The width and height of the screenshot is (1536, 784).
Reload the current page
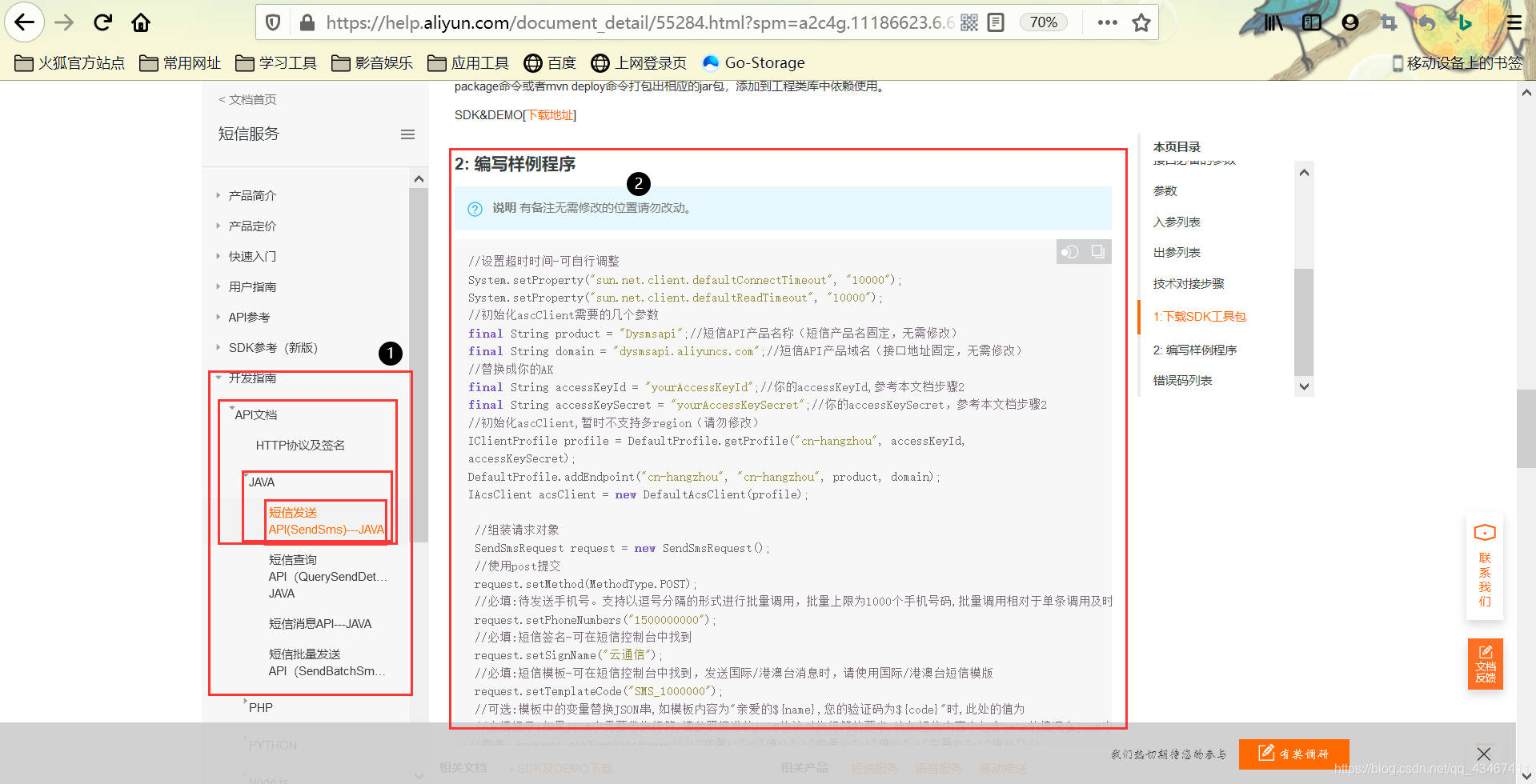[102, 22]
